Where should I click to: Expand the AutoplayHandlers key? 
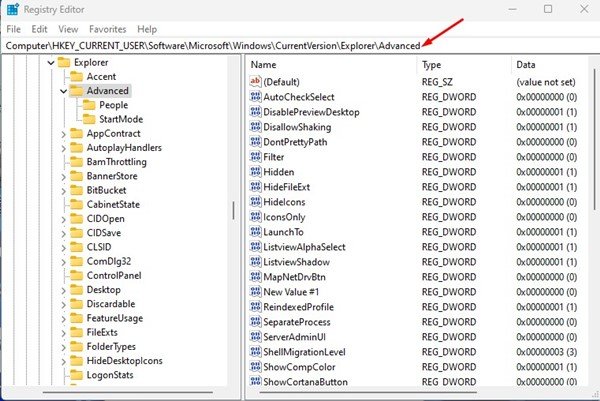(64, 148)
